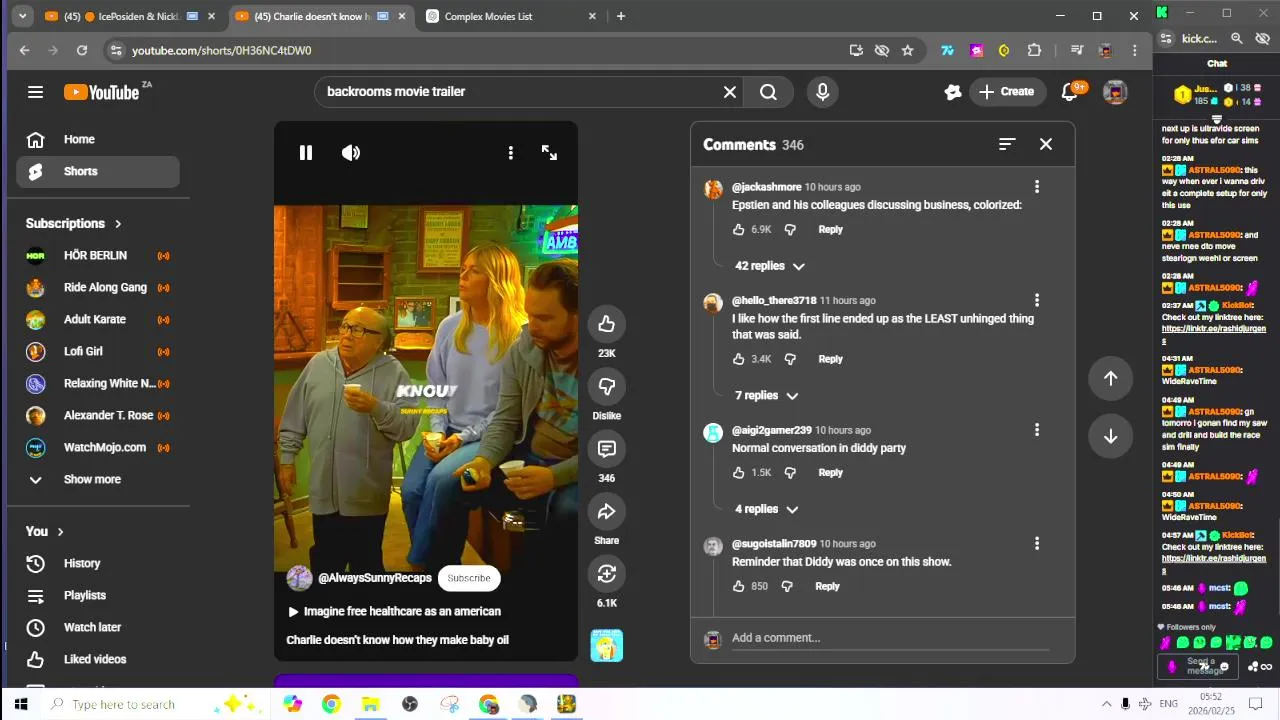Open the Shorts player three-dot menu
Image resolution: width=1280 pixels, height=720 pixels.
coord(510,153)
